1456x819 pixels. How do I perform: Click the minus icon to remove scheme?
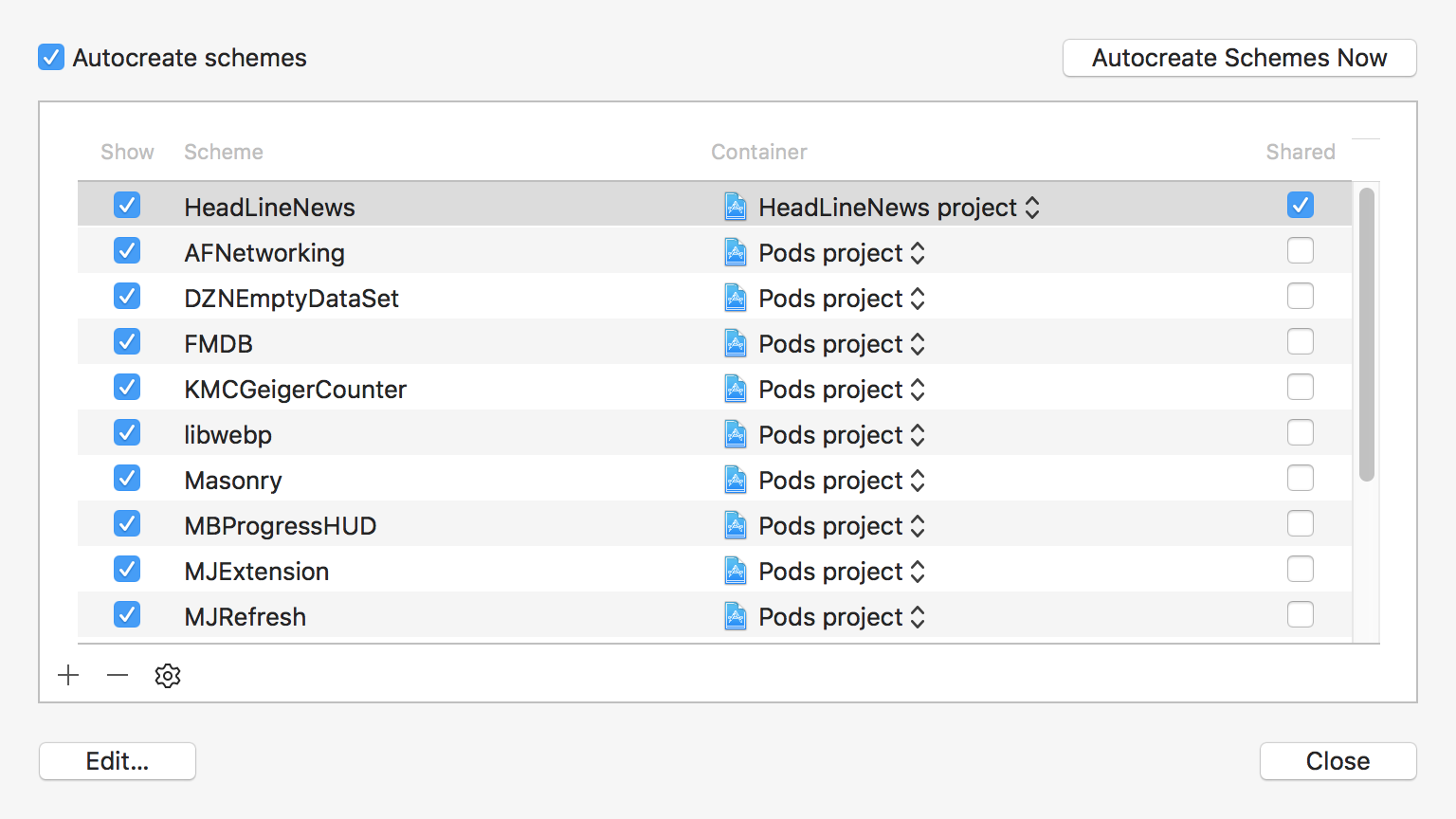click(x=118, y=676)
